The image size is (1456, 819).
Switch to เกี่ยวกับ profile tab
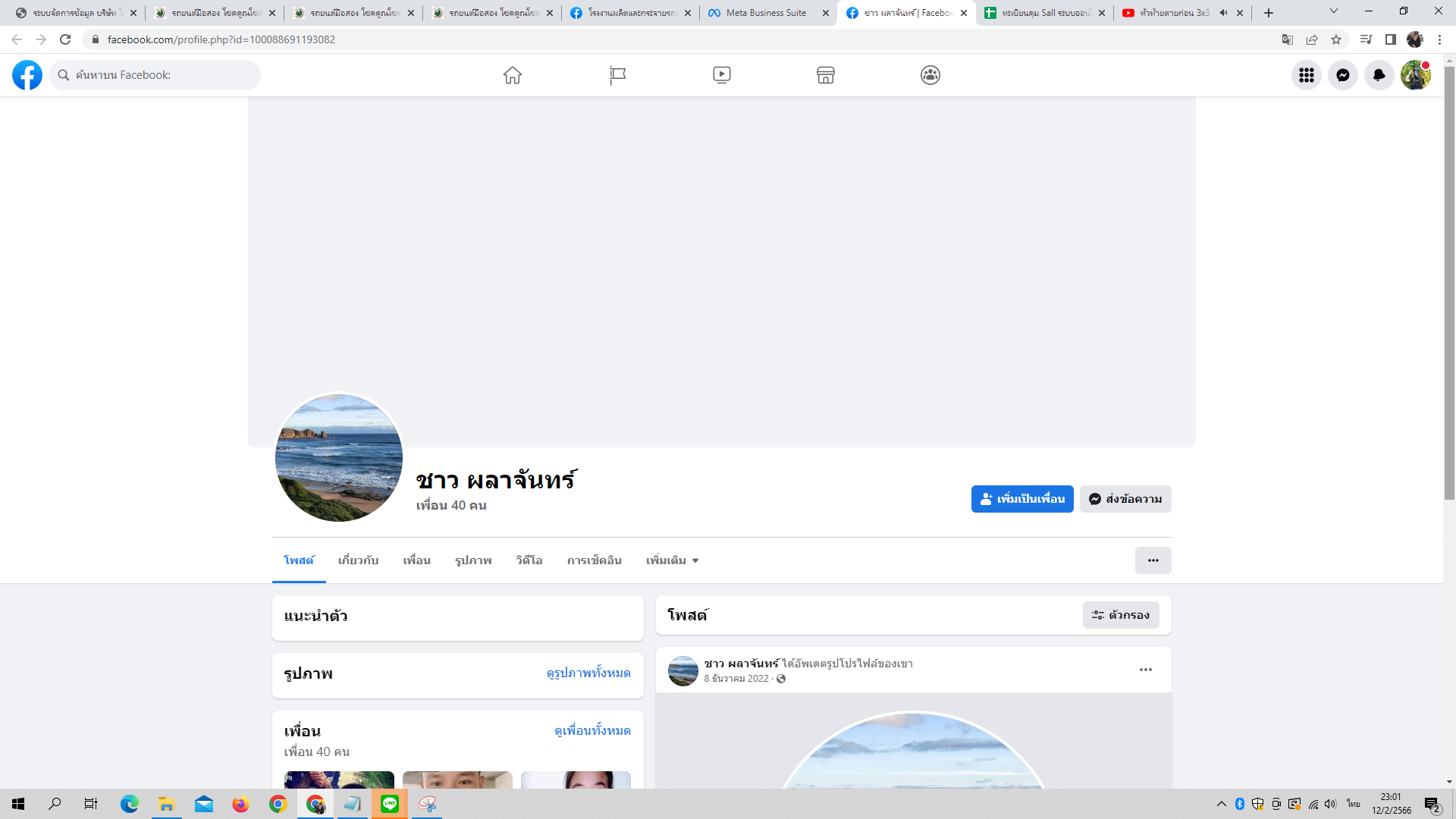[358, 560]
